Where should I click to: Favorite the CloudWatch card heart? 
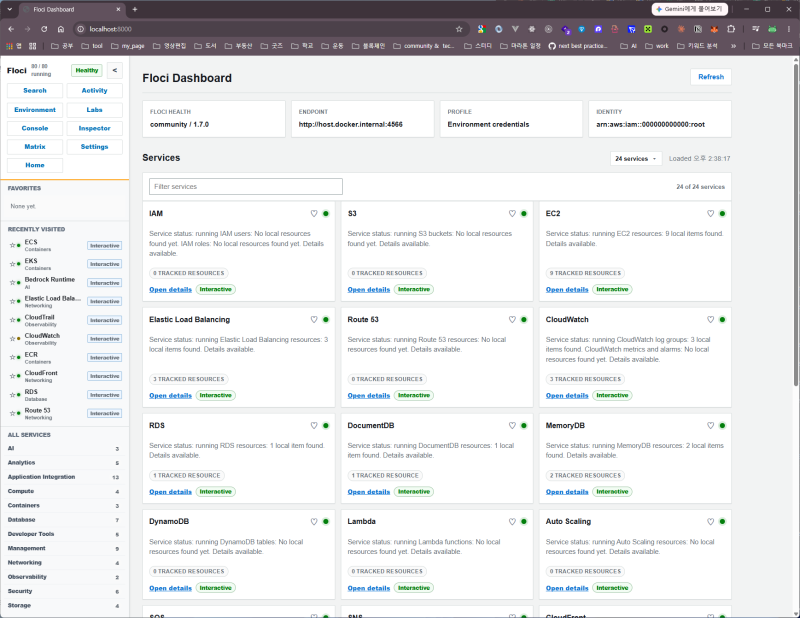coord(710,319)
